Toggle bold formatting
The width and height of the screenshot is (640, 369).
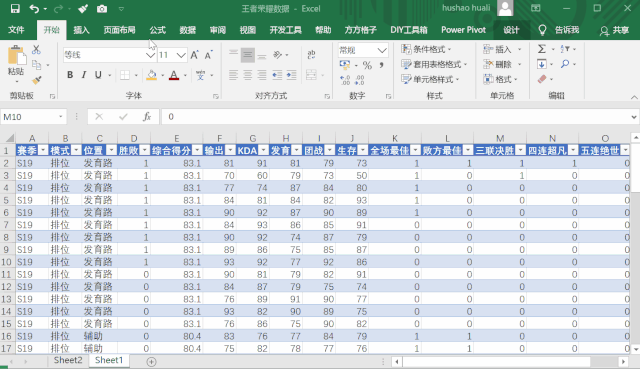(70, 75)
